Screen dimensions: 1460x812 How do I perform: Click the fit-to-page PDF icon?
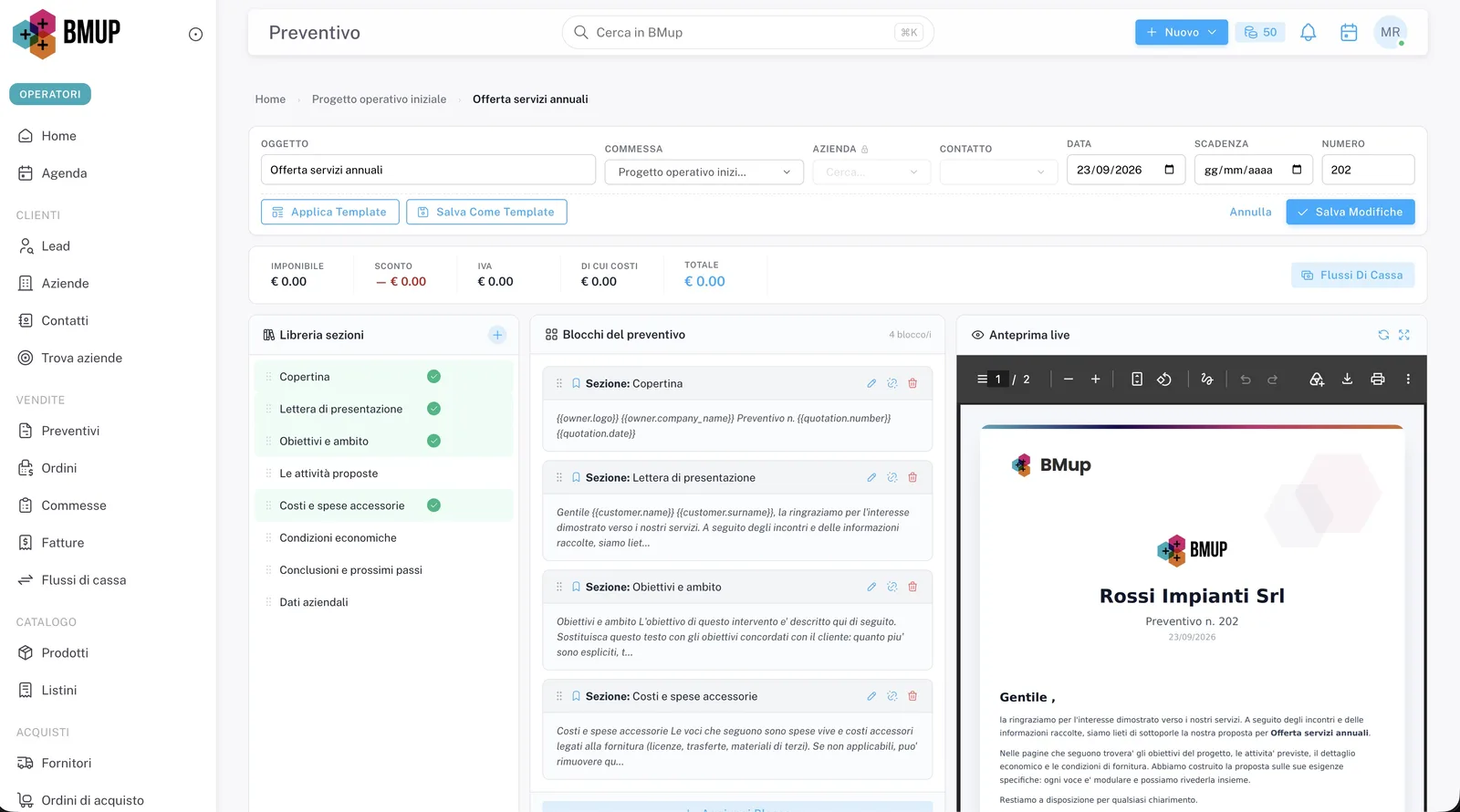(x=1137, y=379)
